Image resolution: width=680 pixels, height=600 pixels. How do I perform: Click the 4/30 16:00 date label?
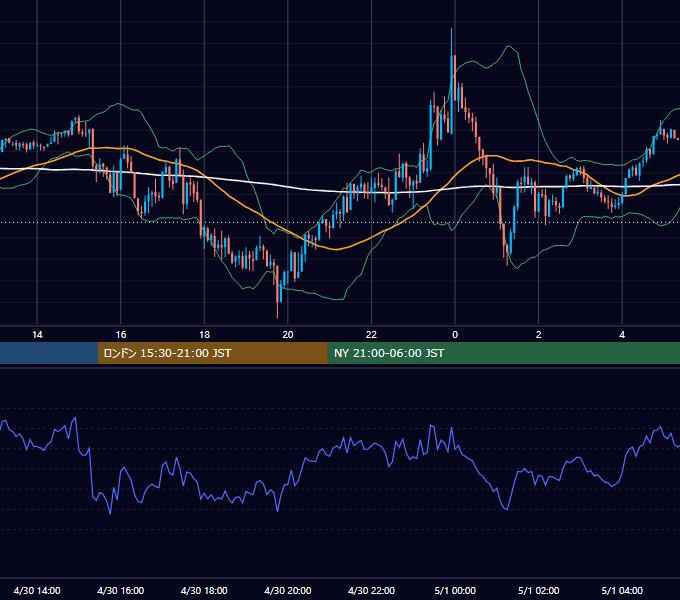click(121, 590)
